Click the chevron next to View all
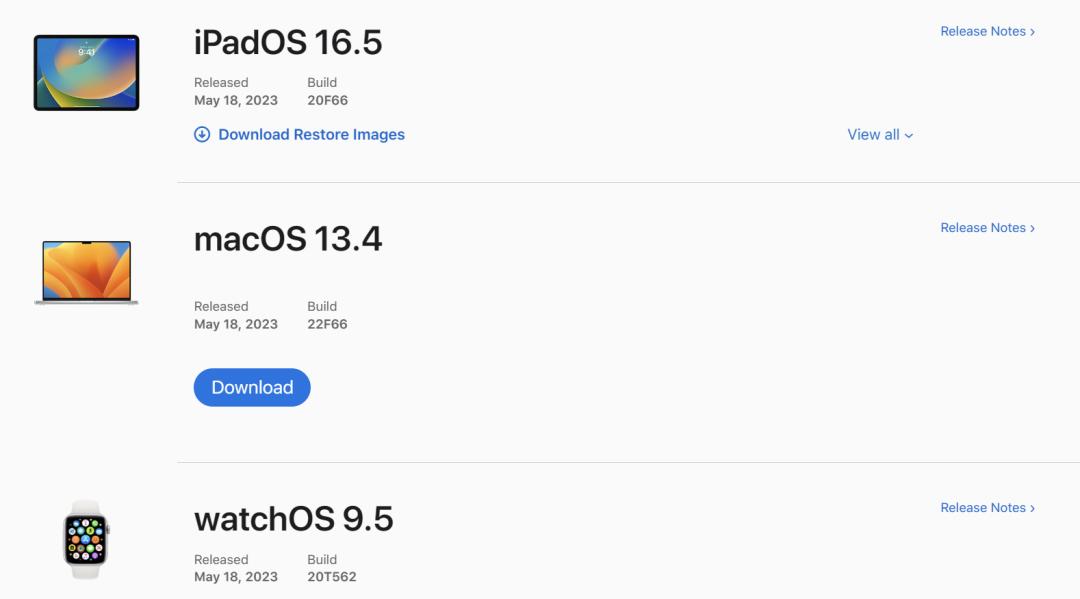The height and width of the screenshot is (599, 1080). [x=907, y=135]
